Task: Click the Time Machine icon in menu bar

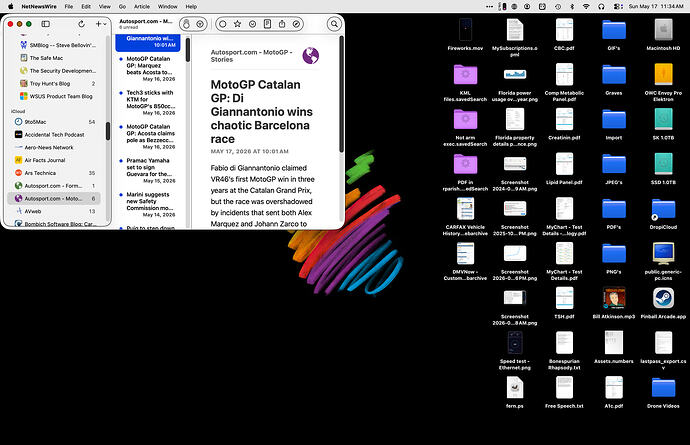Action: coord(558,6)
